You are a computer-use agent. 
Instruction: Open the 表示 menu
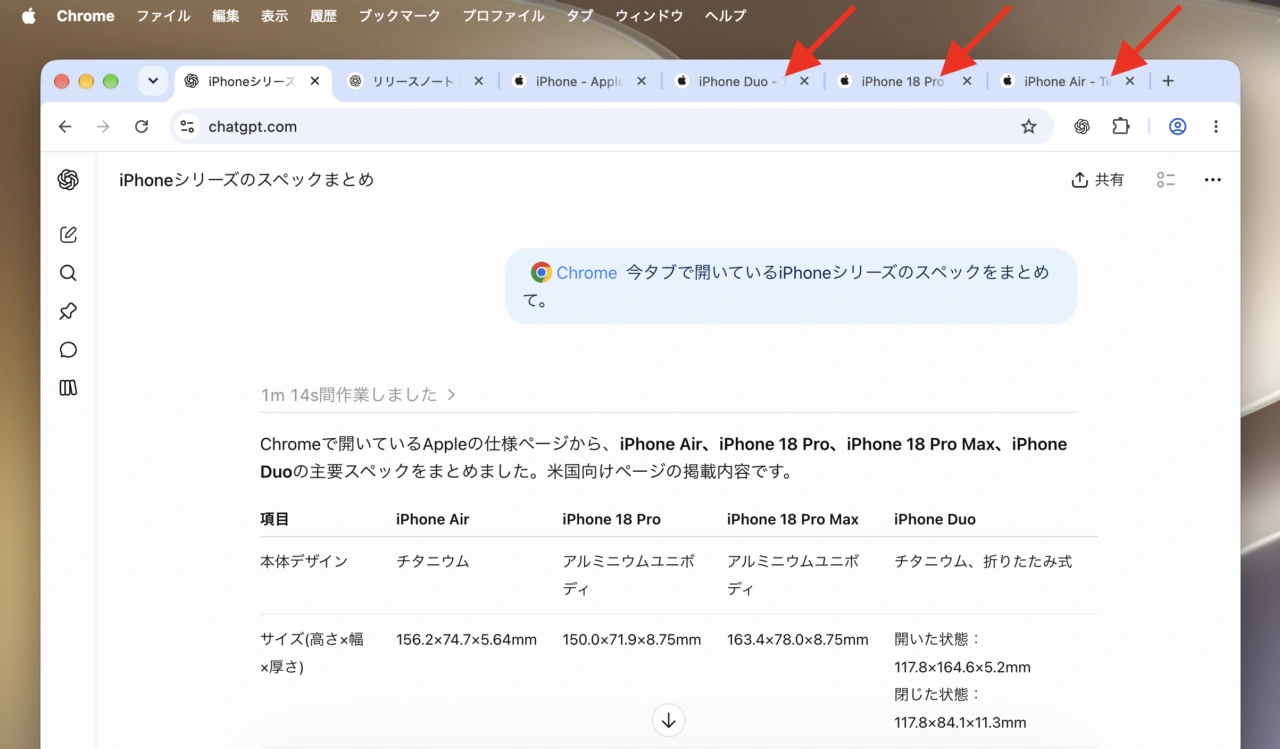[274, 16]
